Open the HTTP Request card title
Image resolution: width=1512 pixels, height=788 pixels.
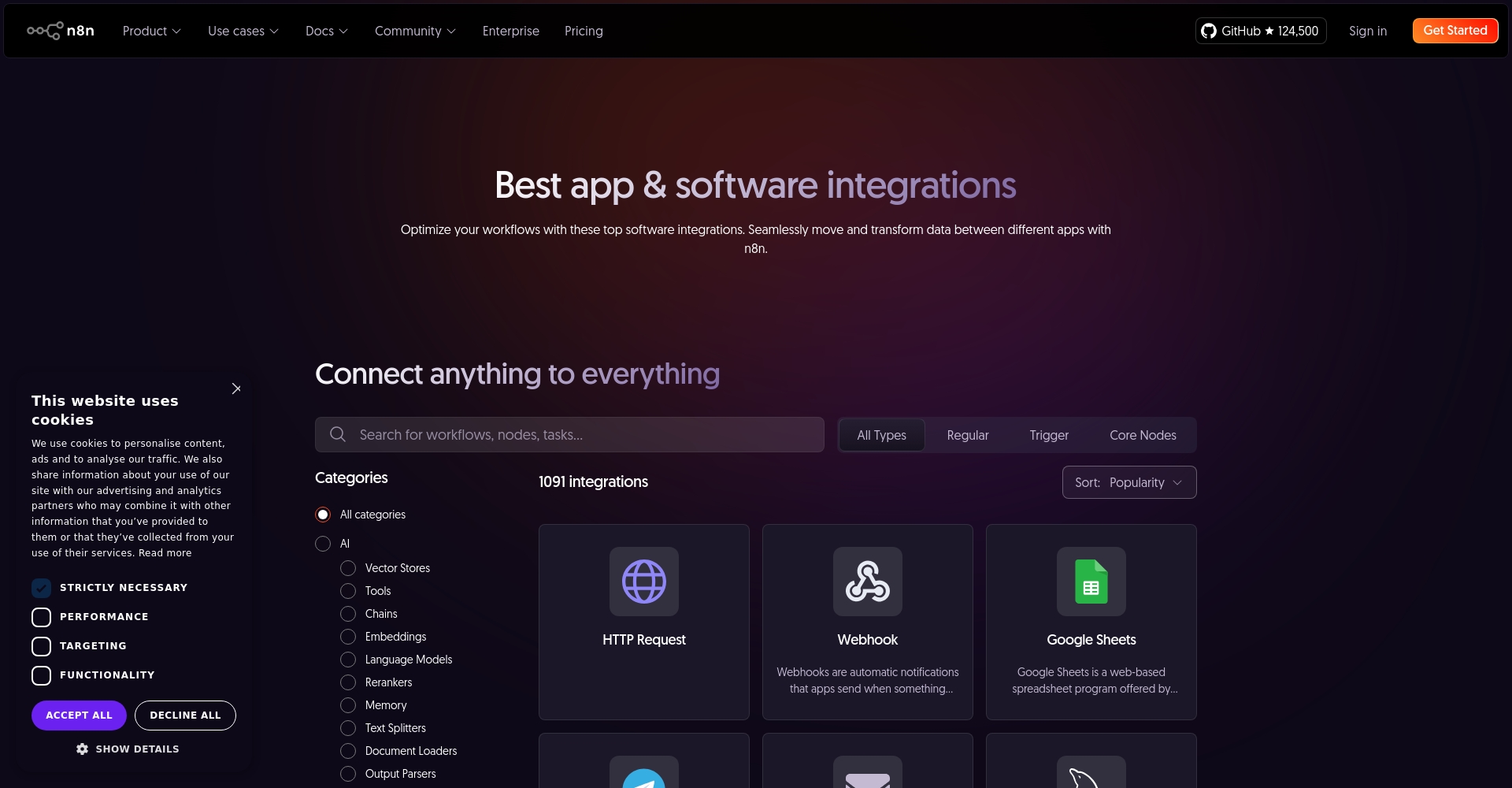coord(644,640)
